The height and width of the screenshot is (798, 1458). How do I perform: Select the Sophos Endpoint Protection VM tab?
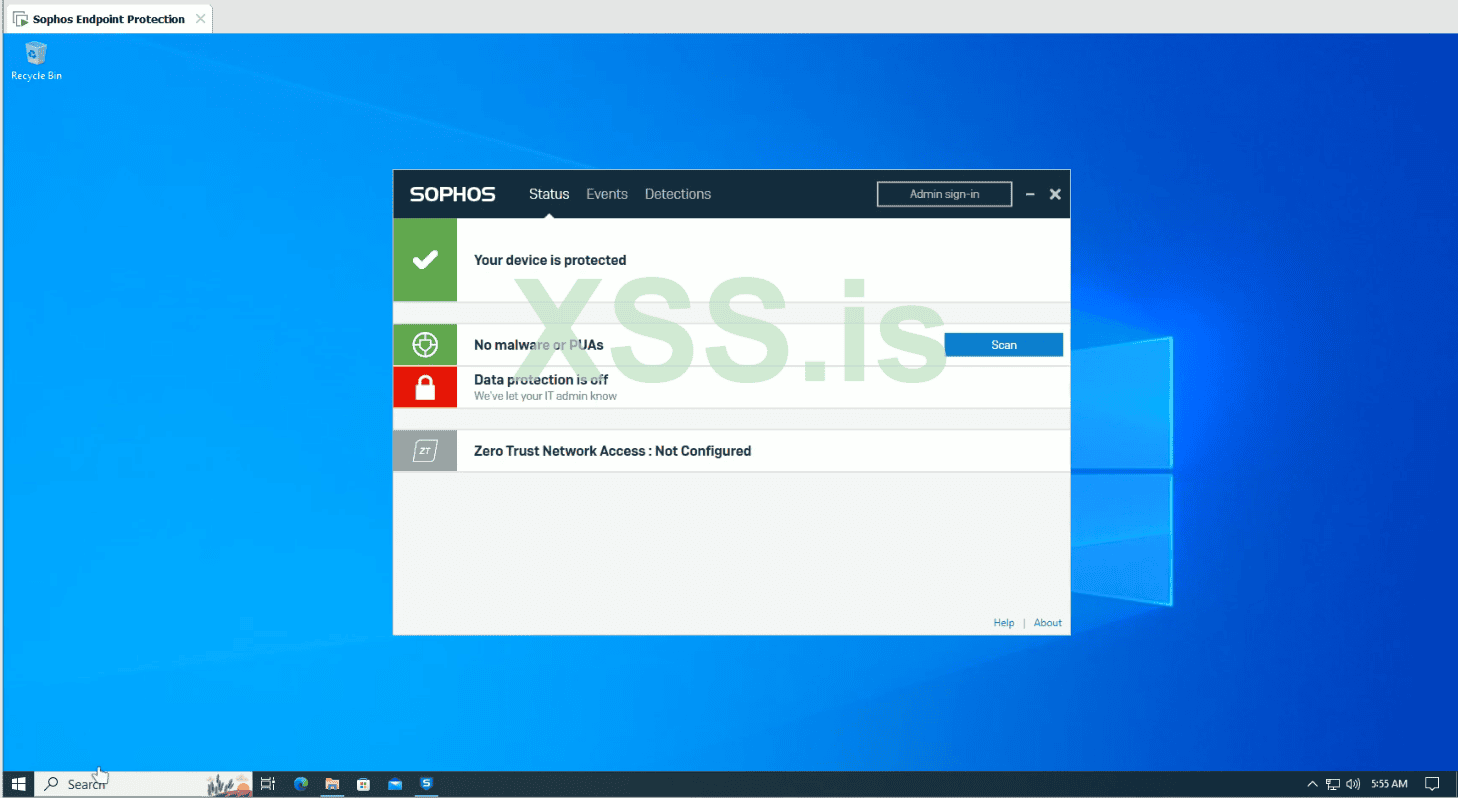coord(108,19)
